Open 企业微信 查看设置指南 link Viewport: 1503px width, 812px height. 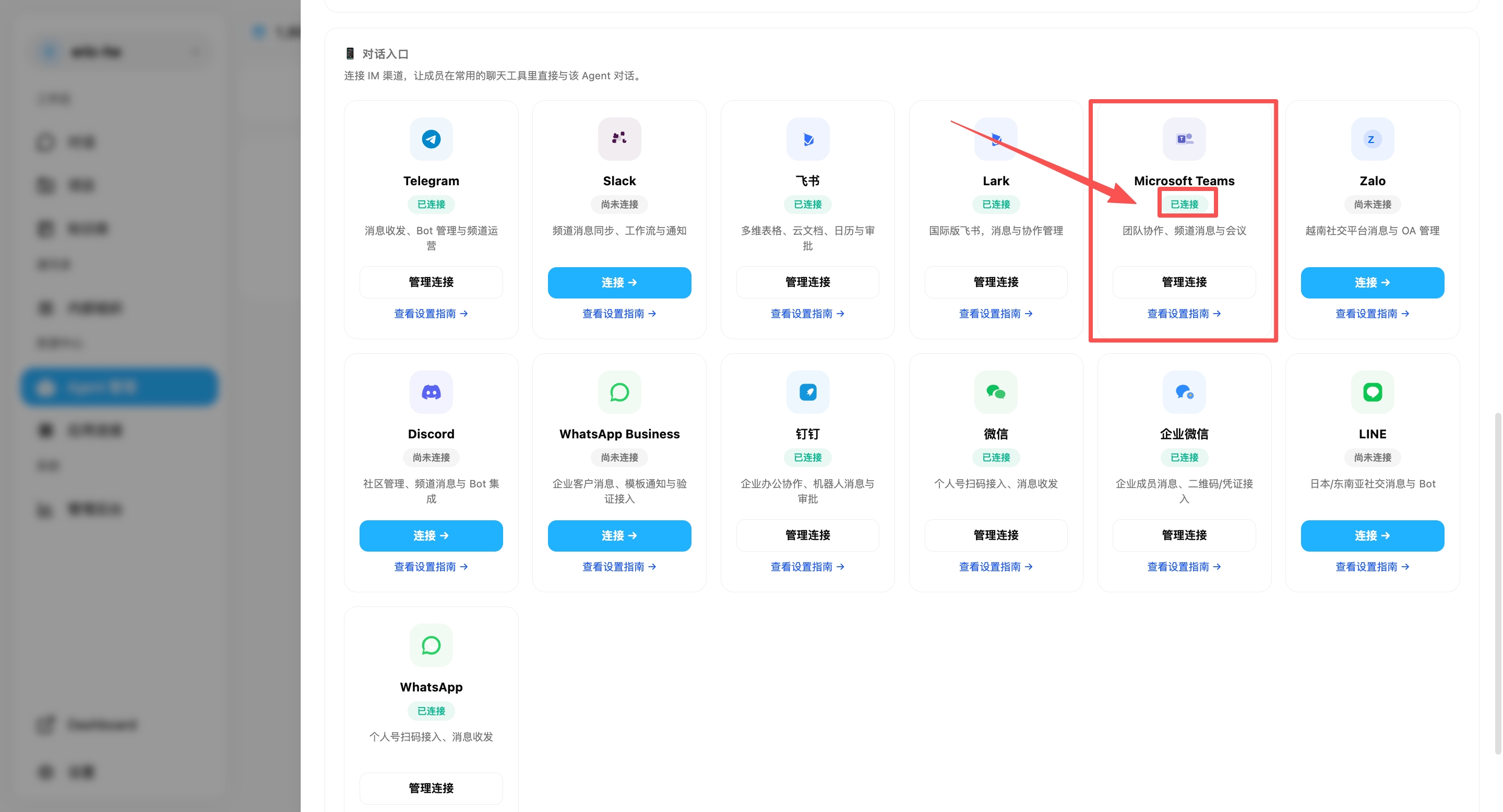1184,567
